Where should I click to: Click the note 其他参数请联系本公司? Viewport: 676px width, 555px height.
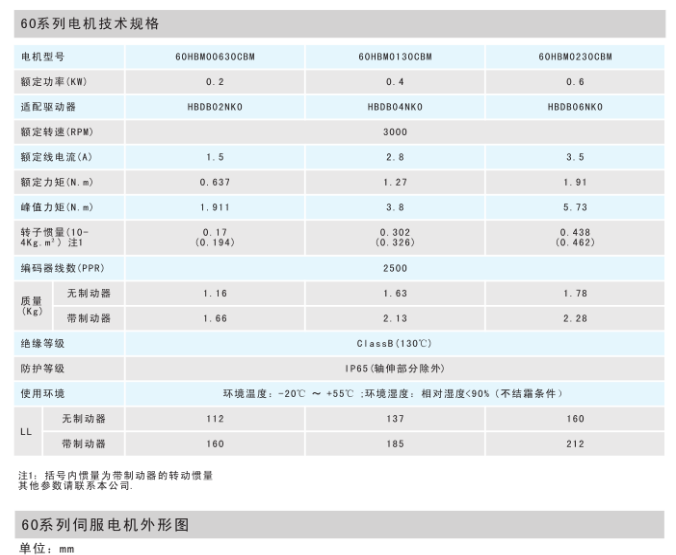click(75, 486)
